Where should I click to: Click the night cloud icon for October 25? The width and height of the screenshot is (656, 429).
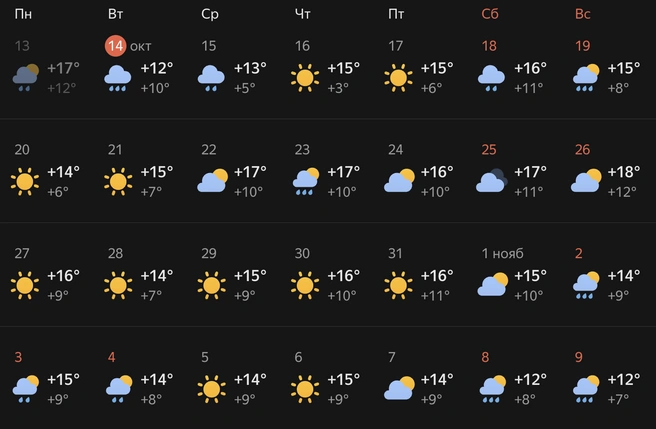pos(493,181)
